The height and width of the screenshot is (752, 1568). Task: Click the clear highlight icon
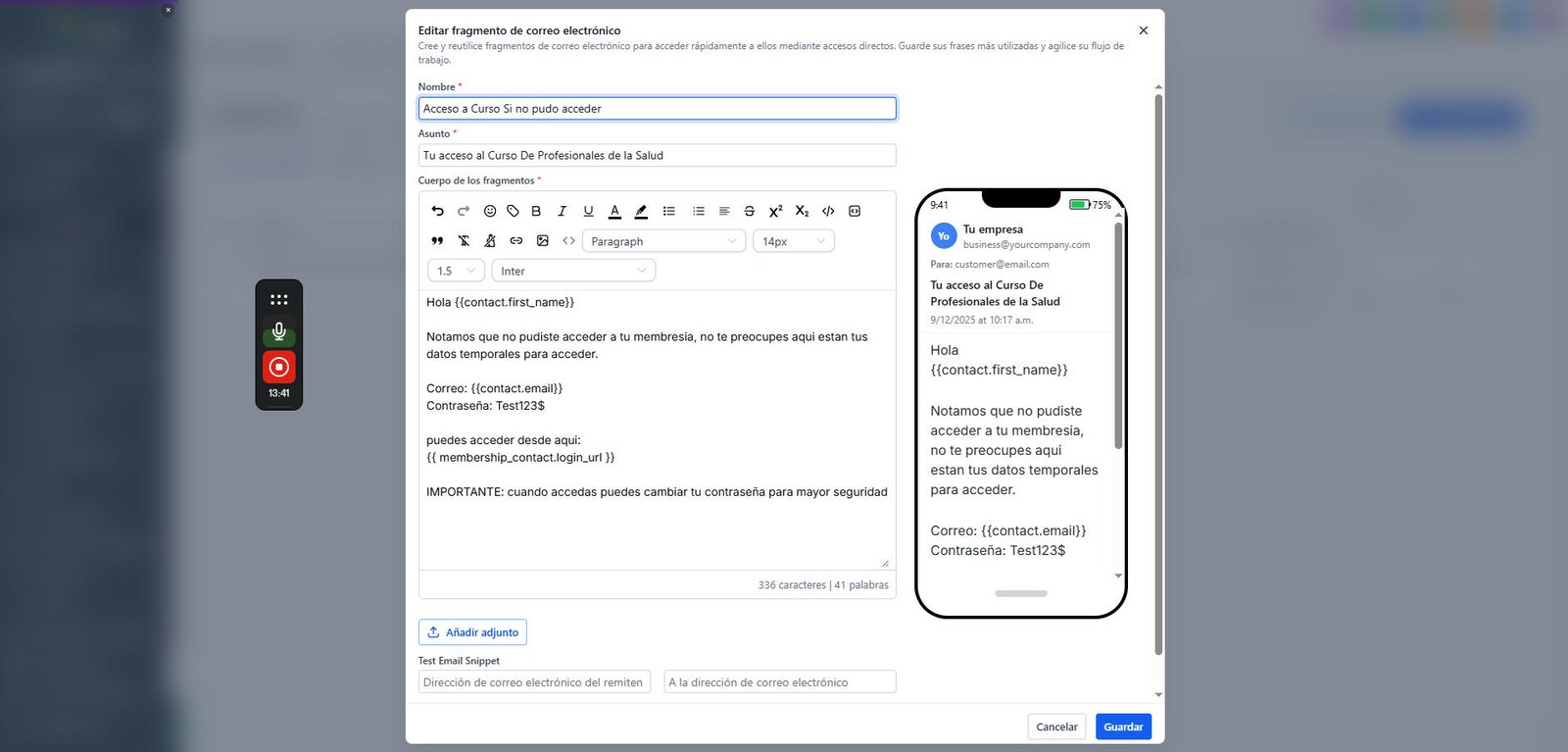click(x=490, y=240)
